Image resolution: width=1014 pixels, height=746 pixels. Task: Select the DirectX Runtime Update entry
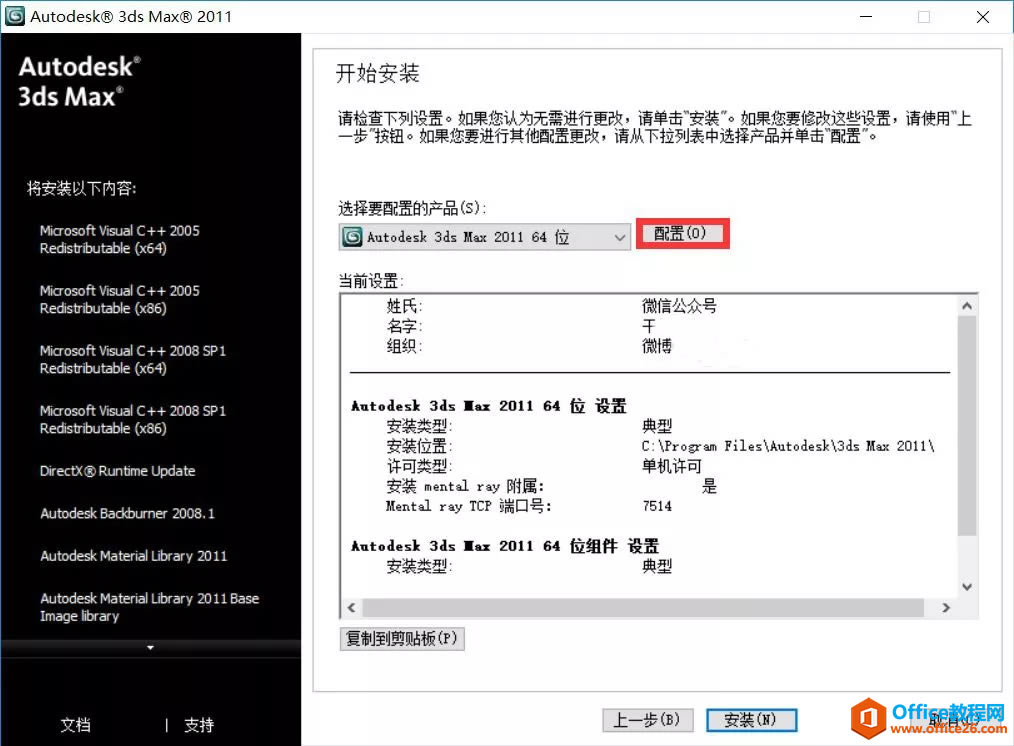tap(117, 471)
